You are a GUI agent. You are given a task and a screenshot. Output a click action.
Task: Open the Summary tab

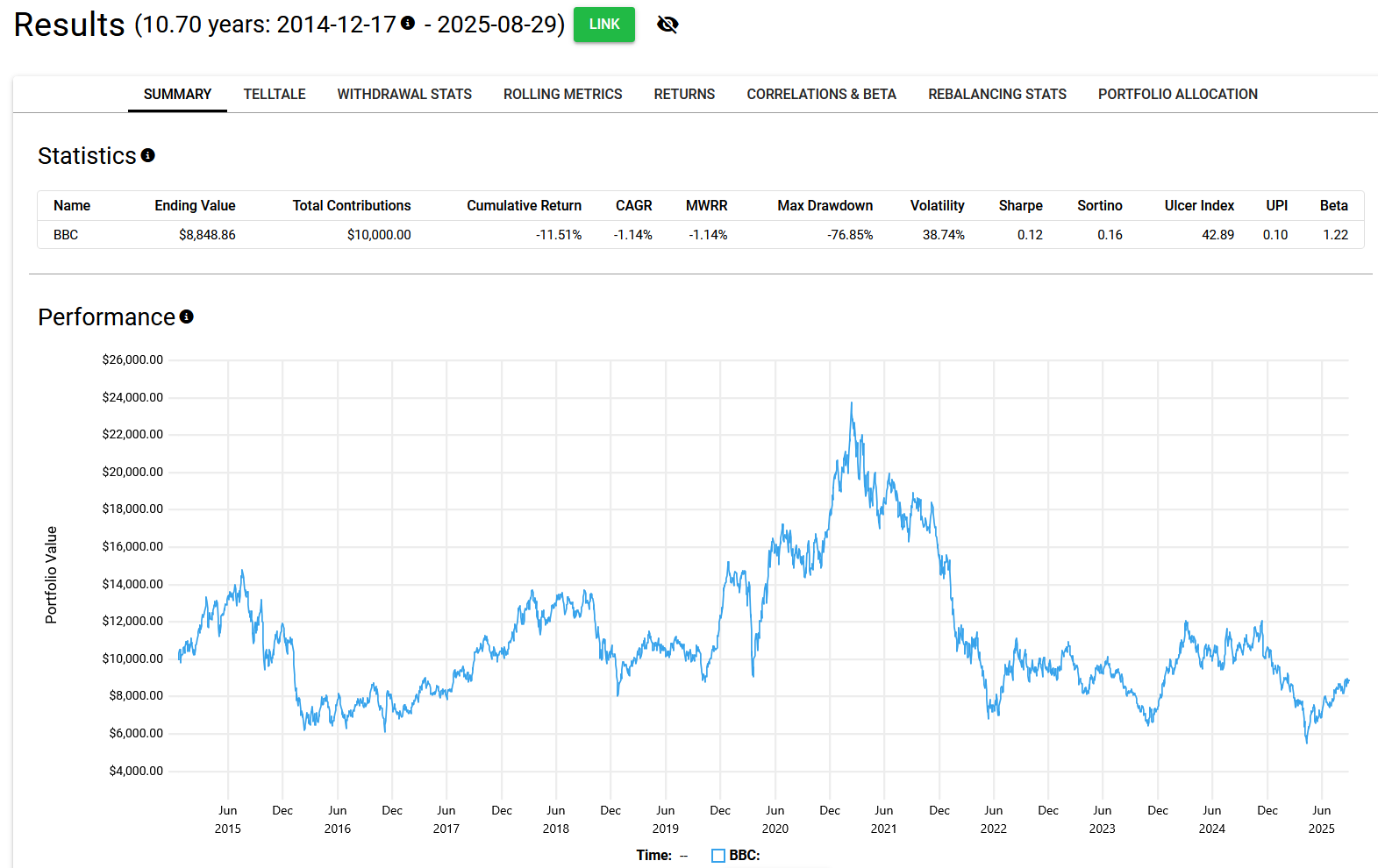click(177, 94)
